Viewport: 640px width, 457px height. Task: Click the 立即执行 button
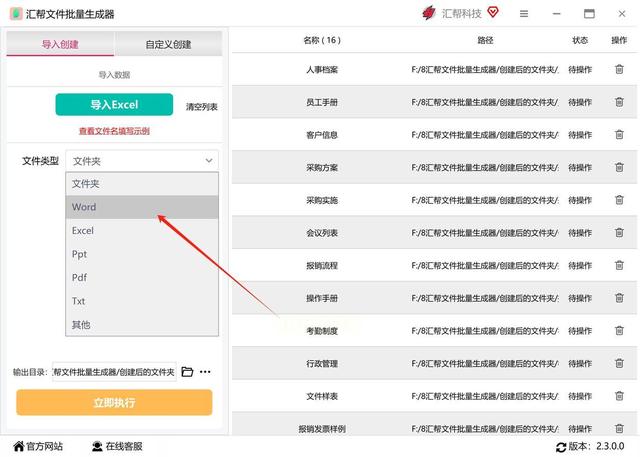114,403
